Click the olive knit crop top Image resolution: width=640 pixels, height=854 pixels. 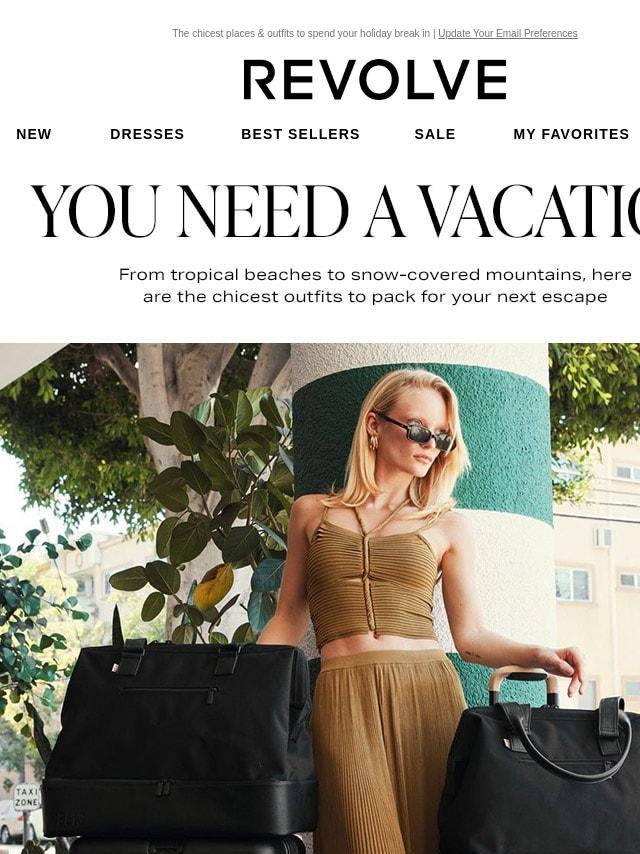click(373, 577)
